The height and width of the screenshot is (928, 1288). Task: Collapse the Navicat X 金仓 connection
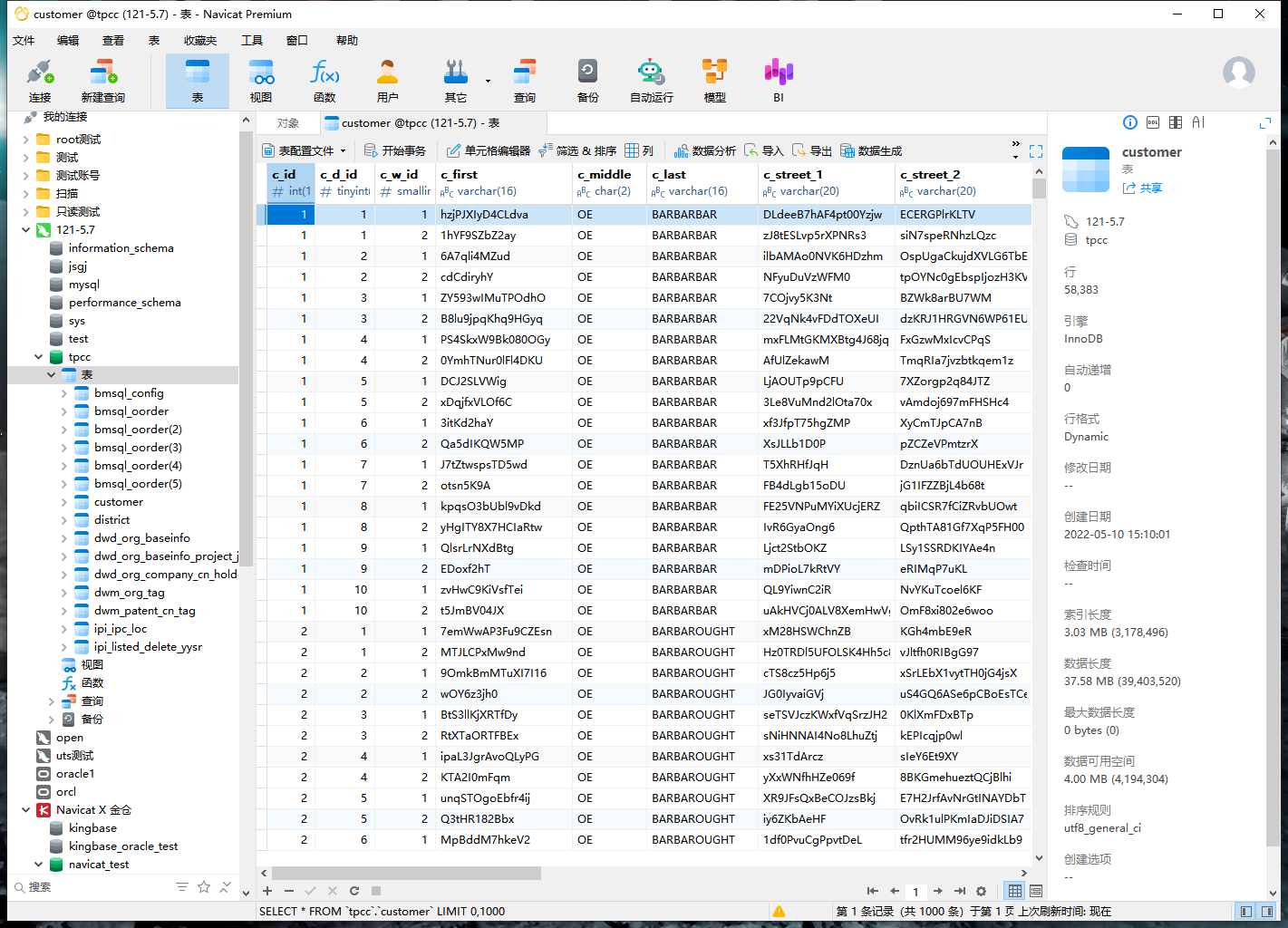(x=25, y=810)
